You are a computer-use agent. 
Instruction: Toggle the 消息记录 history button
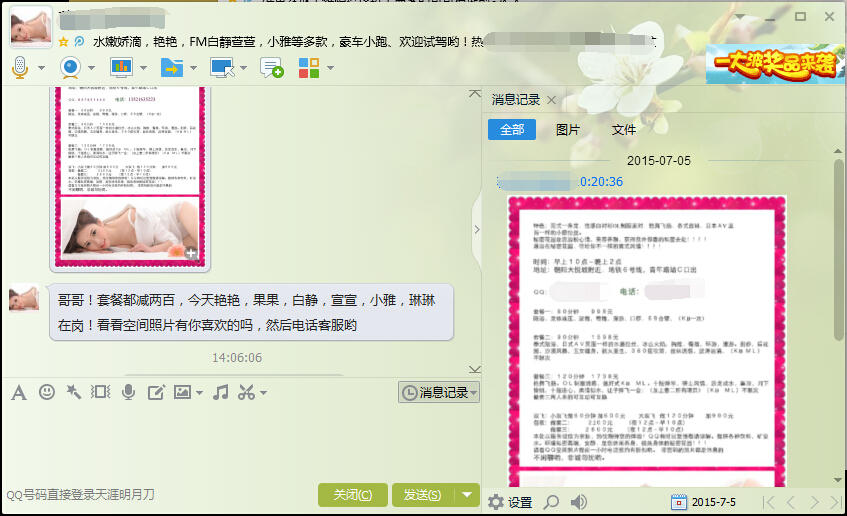[x=439, y=392]
